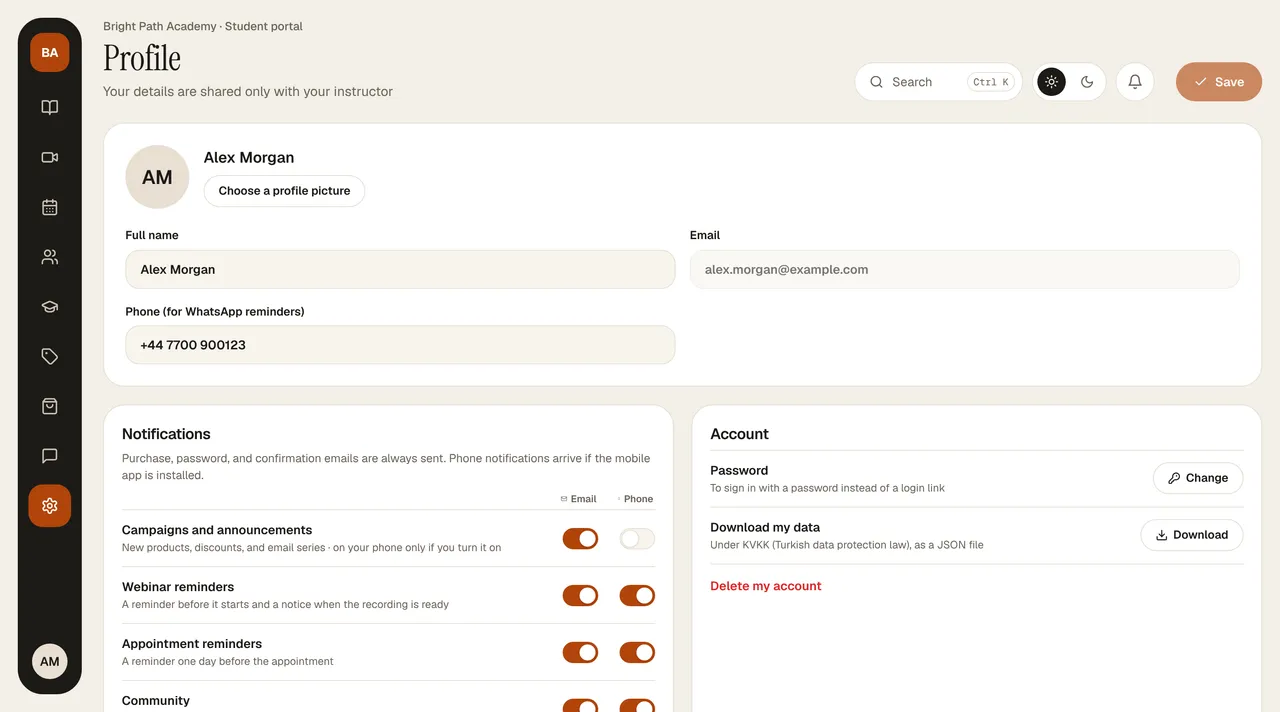Disable Appointment reminders email toggle
The image size is (1280, 712).
click(580, 653)
